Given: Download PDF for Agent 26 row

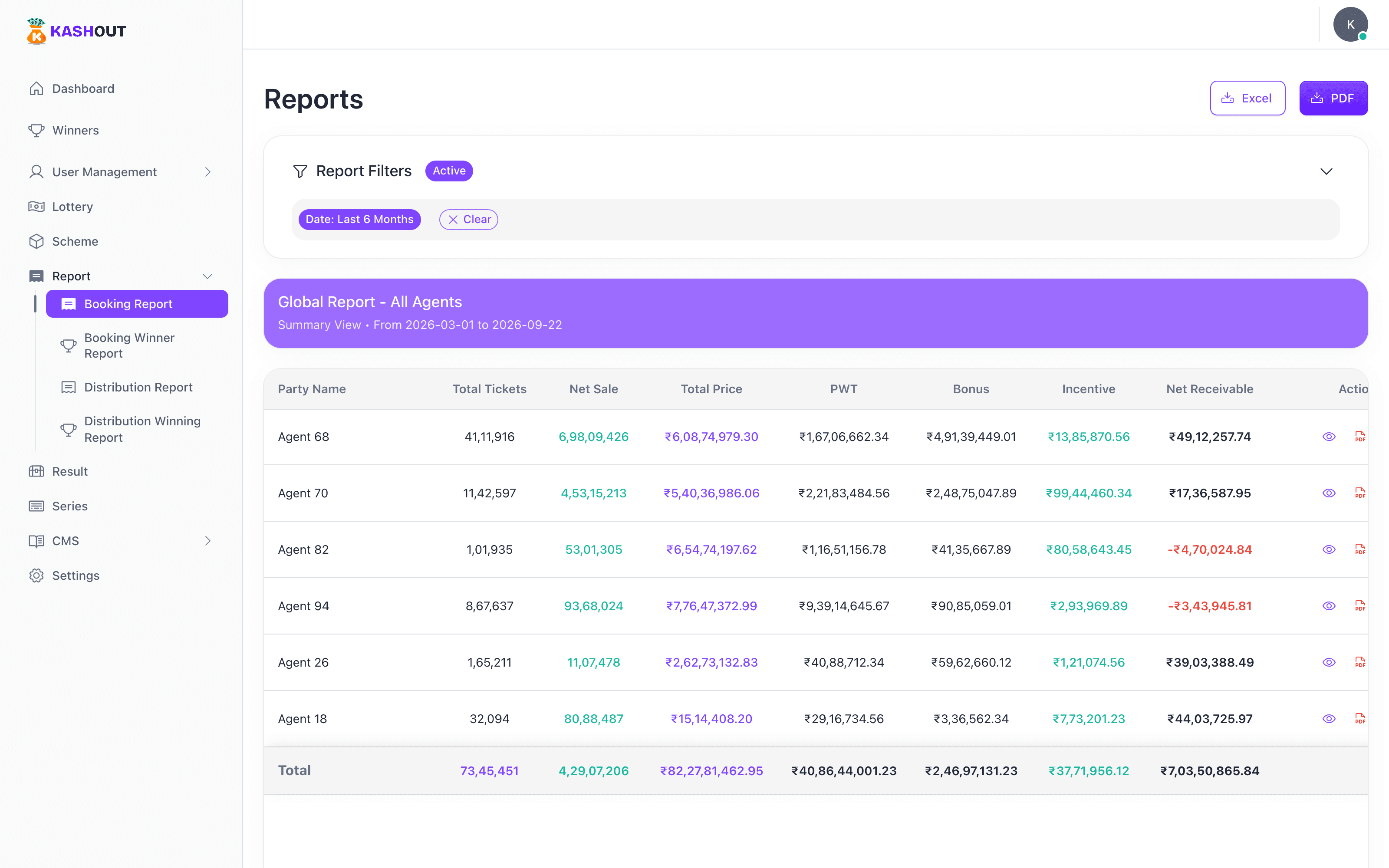Looking at the screenshot, I should click(x=1360, y=662).
